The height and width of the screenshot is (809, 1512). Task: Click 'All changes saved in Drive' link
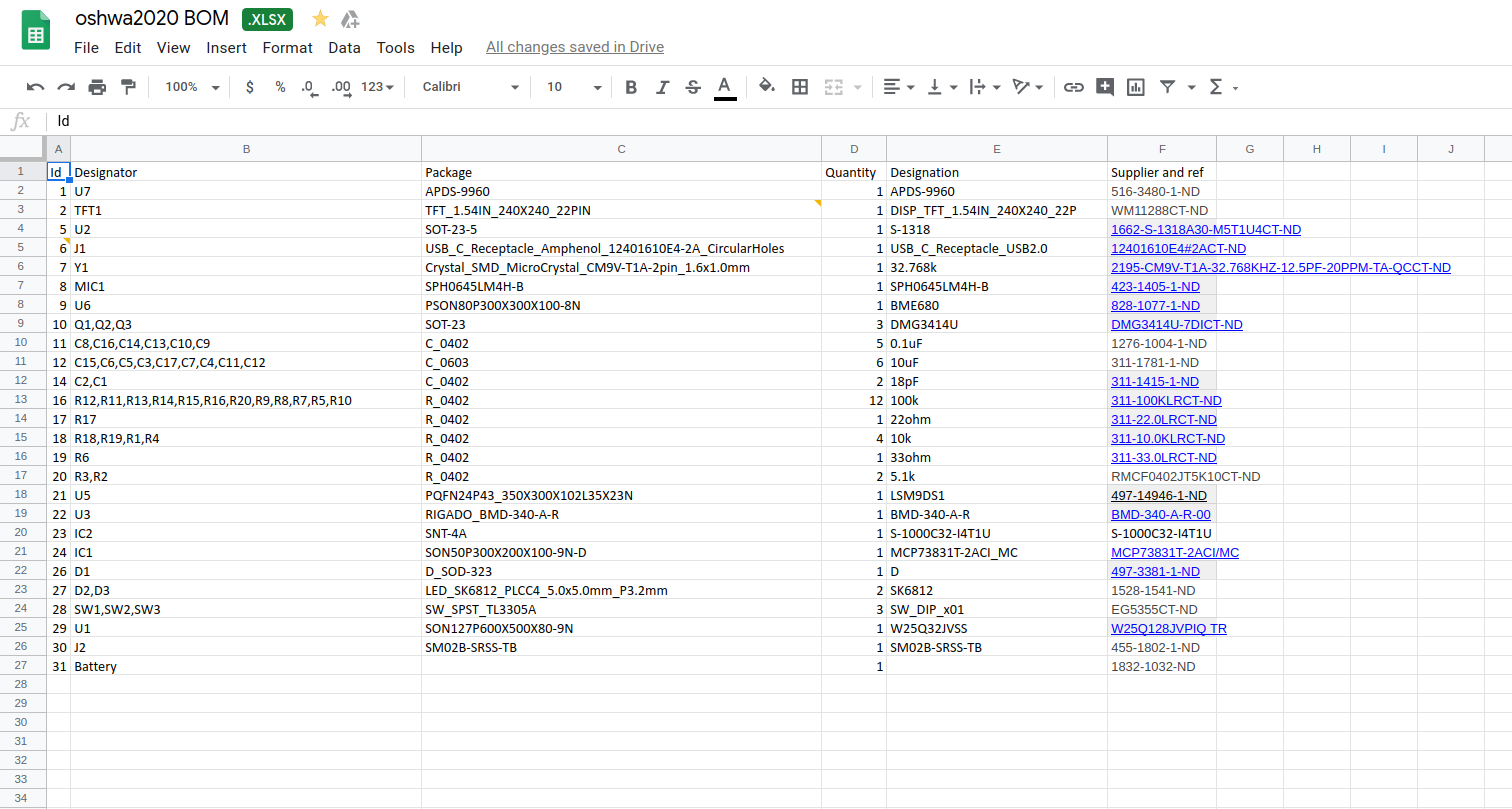(x=575, y=47)
